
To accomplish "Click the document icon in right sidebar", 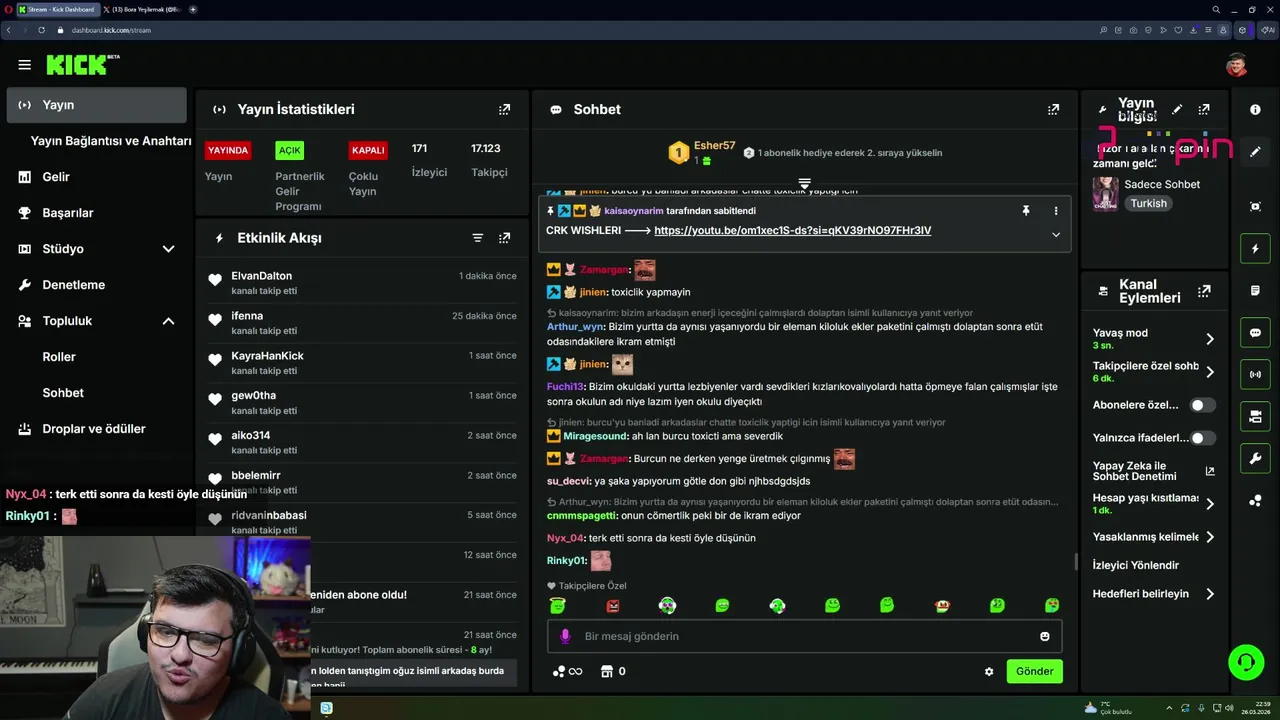I will pyautogui.click(x=1255, y=290).
